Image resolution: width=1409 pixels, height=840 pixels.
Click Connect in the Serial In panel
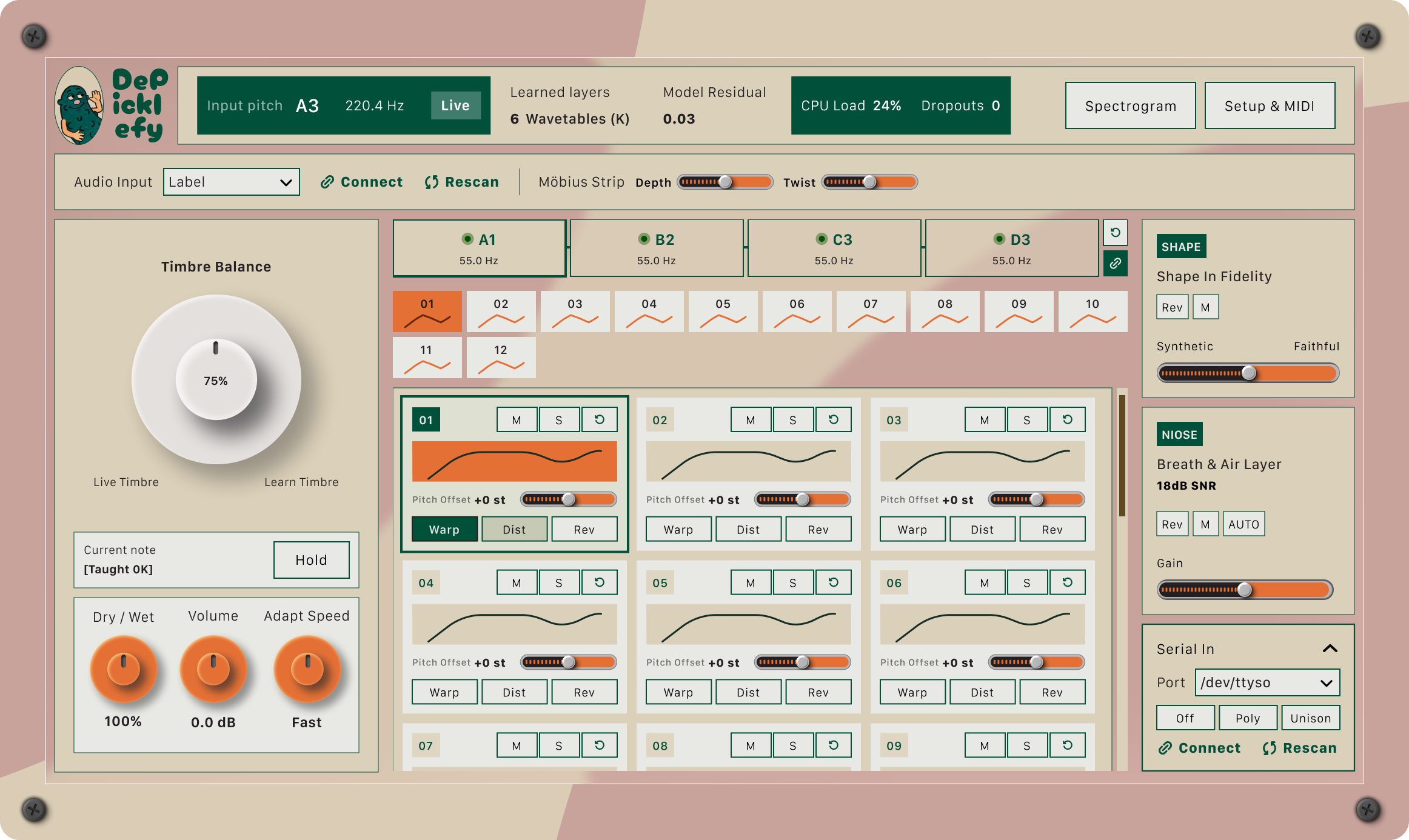(x=1199, y=748)
